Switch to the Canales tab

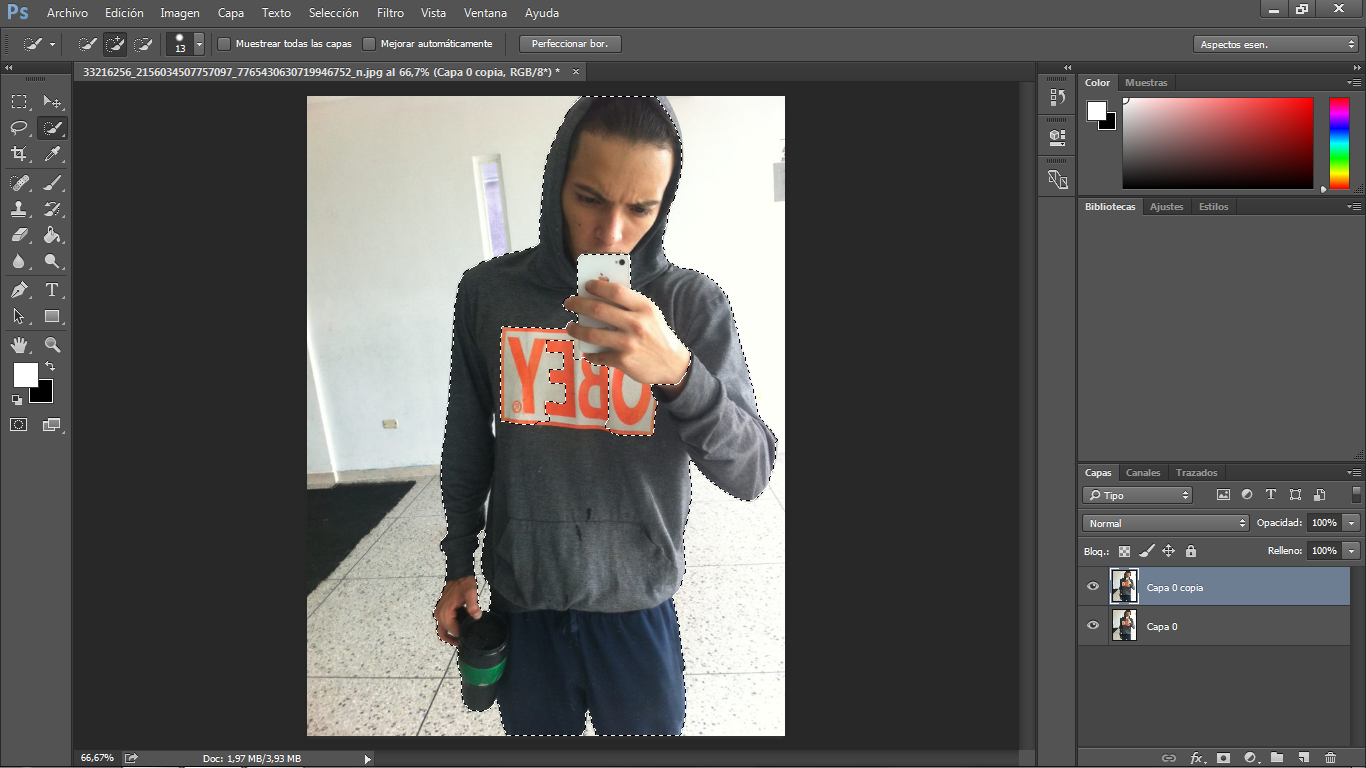1143,473
